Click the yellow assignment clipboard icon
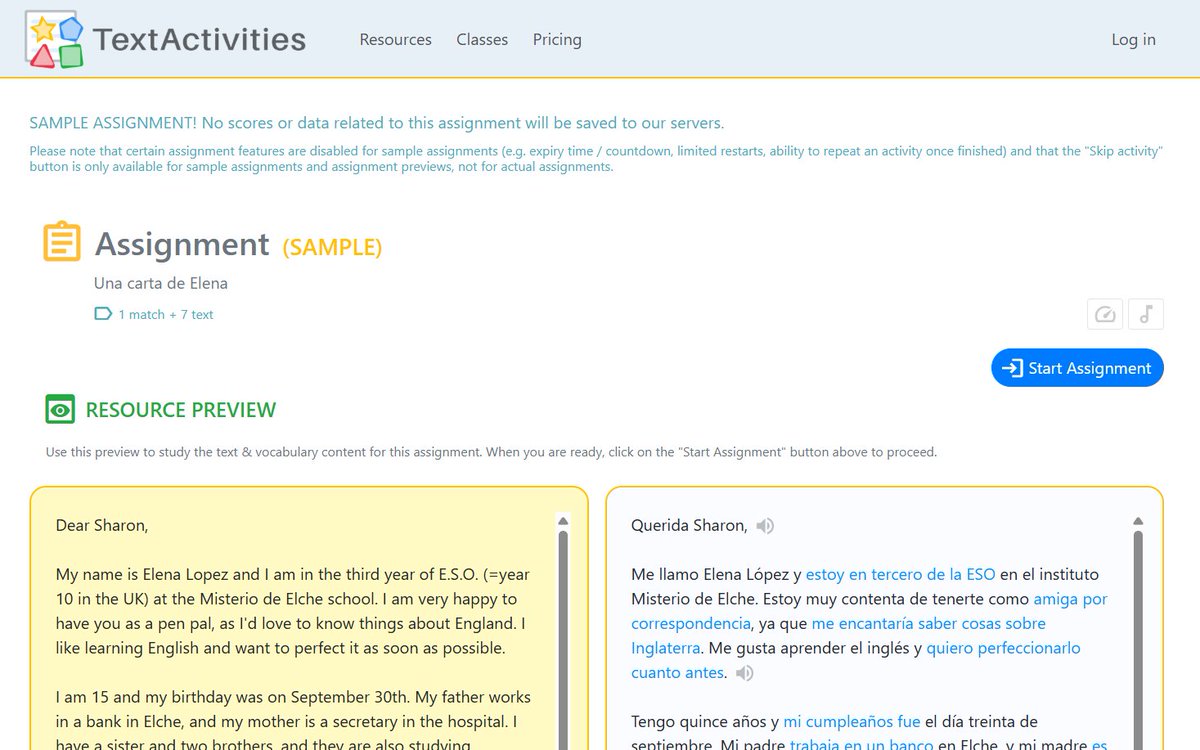The width and height of the screenshot is (1200, 750). (x=60, y=241)
